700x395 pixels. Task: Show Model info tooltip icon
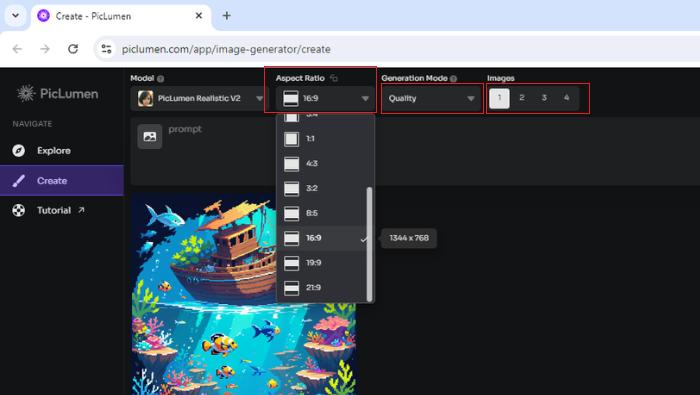(161, 79)
